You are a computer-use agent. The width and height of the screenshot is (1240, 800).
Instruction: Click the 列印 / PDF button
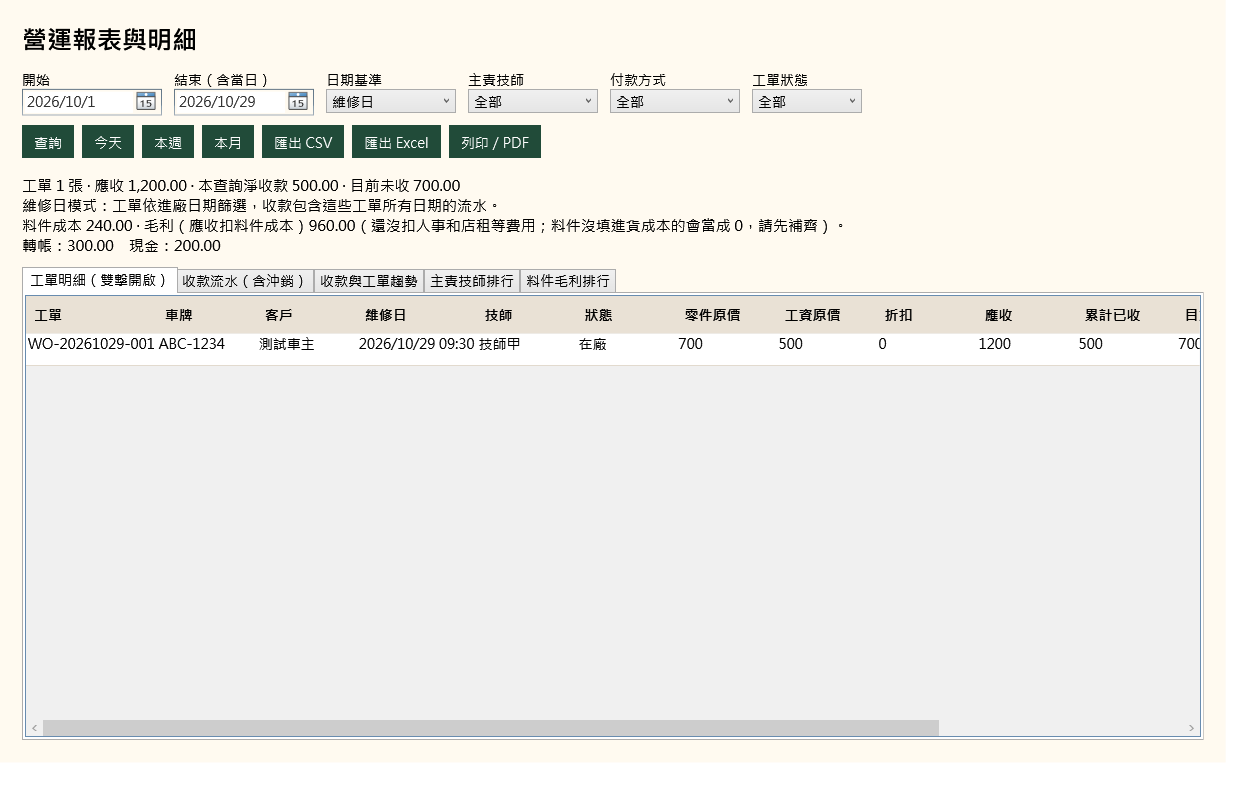tap(495, 142)
